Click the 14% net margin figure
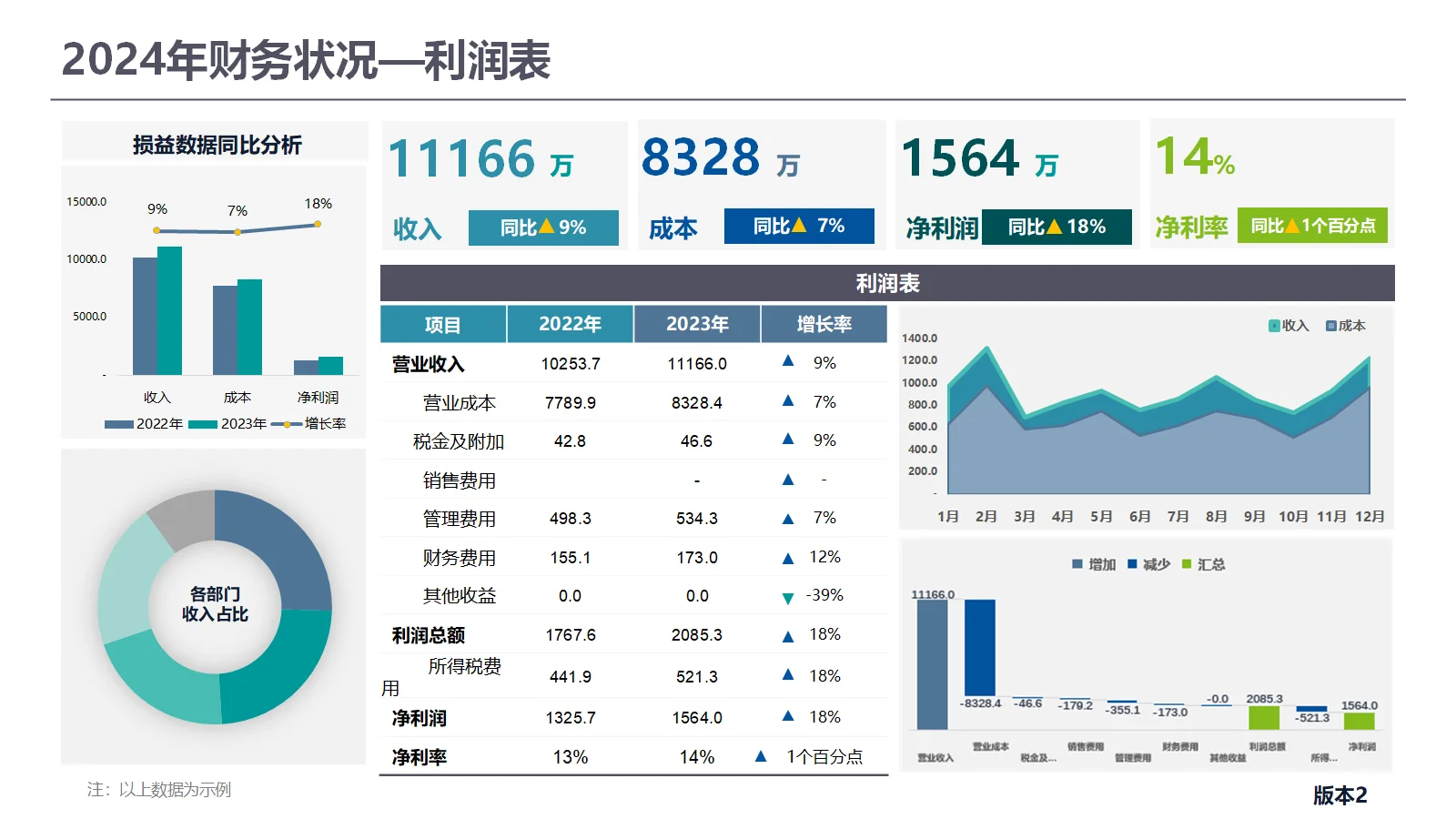This screenshot has height=819, width=1456. coord(1195,157)
